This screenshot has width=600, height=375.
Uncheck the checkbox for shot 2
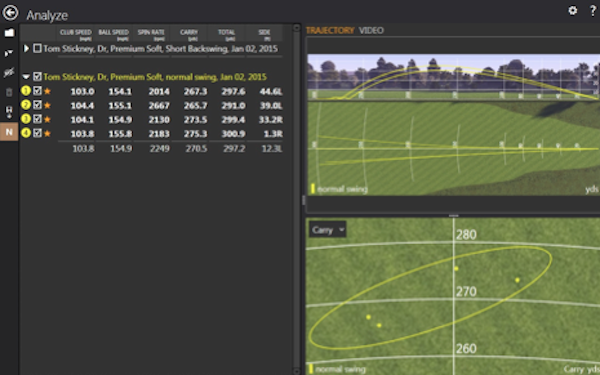click(x=37, y=104)
